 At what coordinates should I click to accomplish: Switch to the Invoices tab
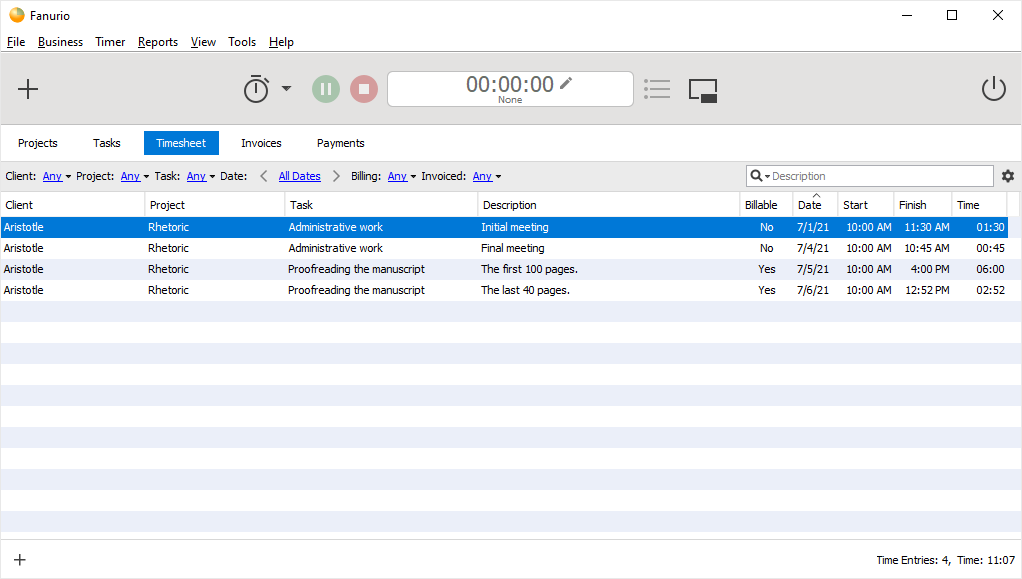point(261,143)
